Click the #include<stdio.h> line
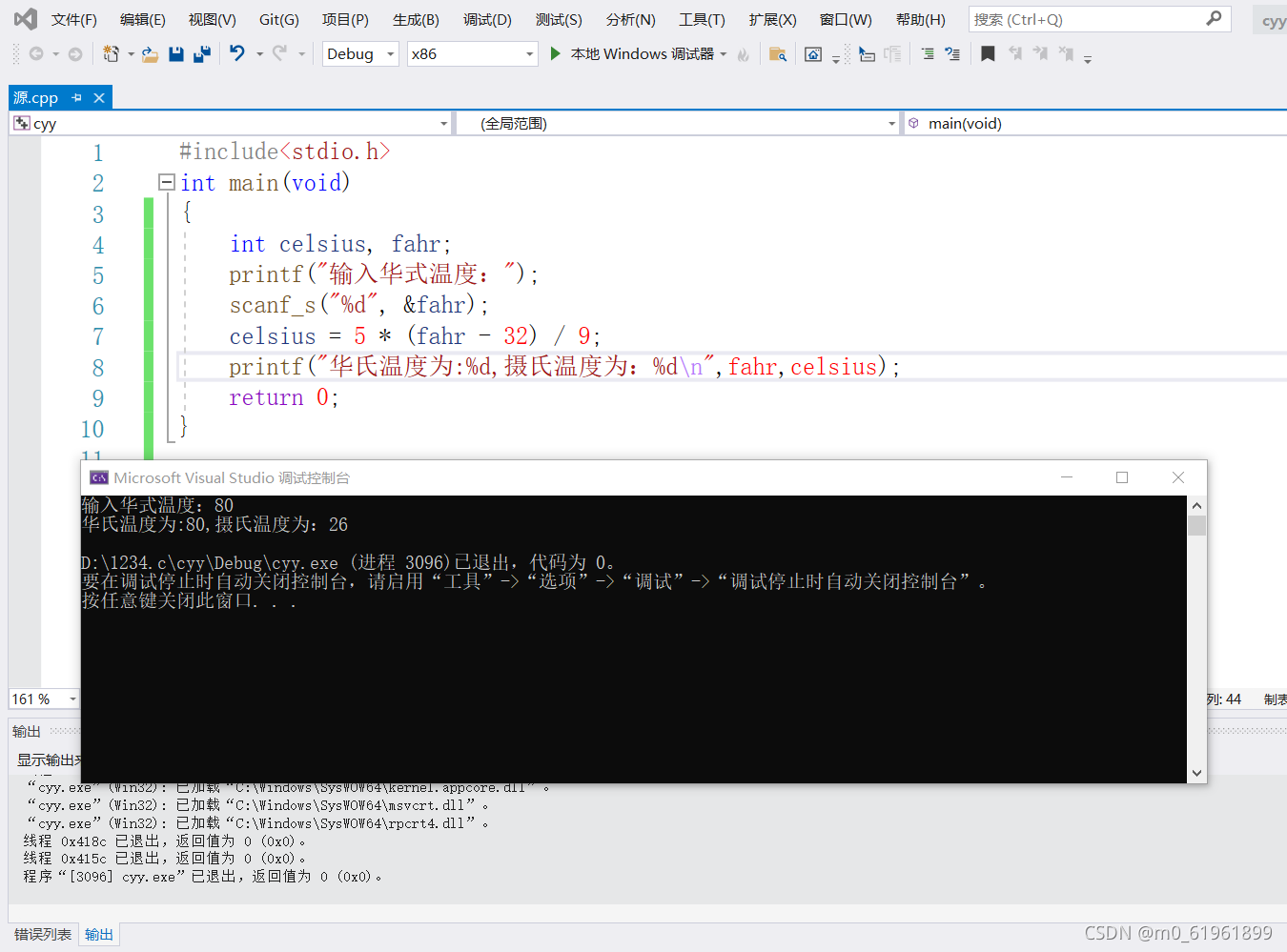The image size is (1287, 952). click(284, 152)
